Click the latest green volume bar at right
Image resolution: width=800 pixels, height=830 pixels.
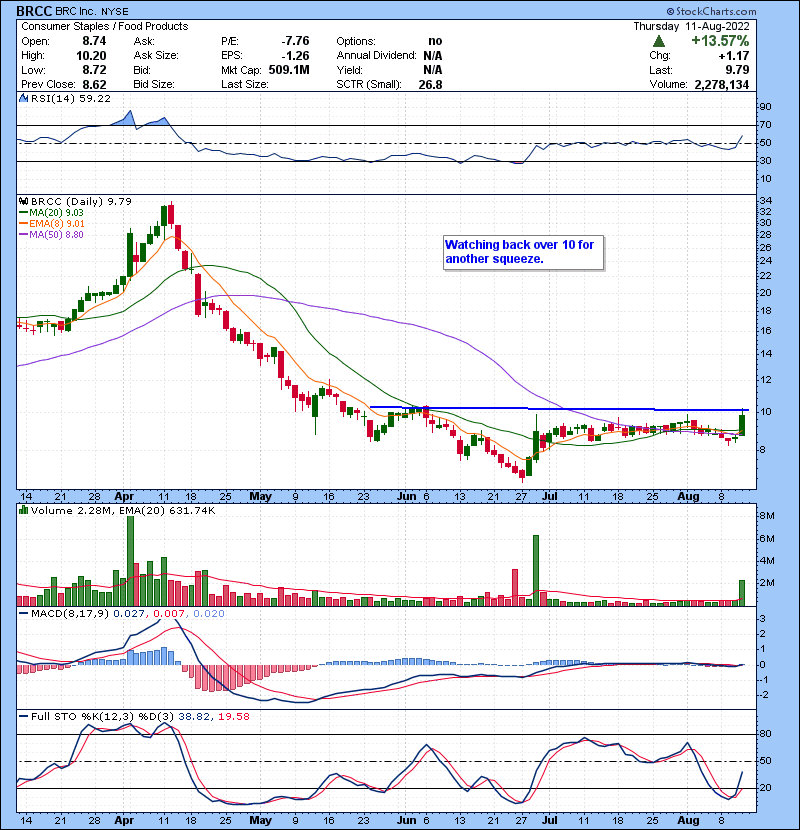tap(742, 593)
